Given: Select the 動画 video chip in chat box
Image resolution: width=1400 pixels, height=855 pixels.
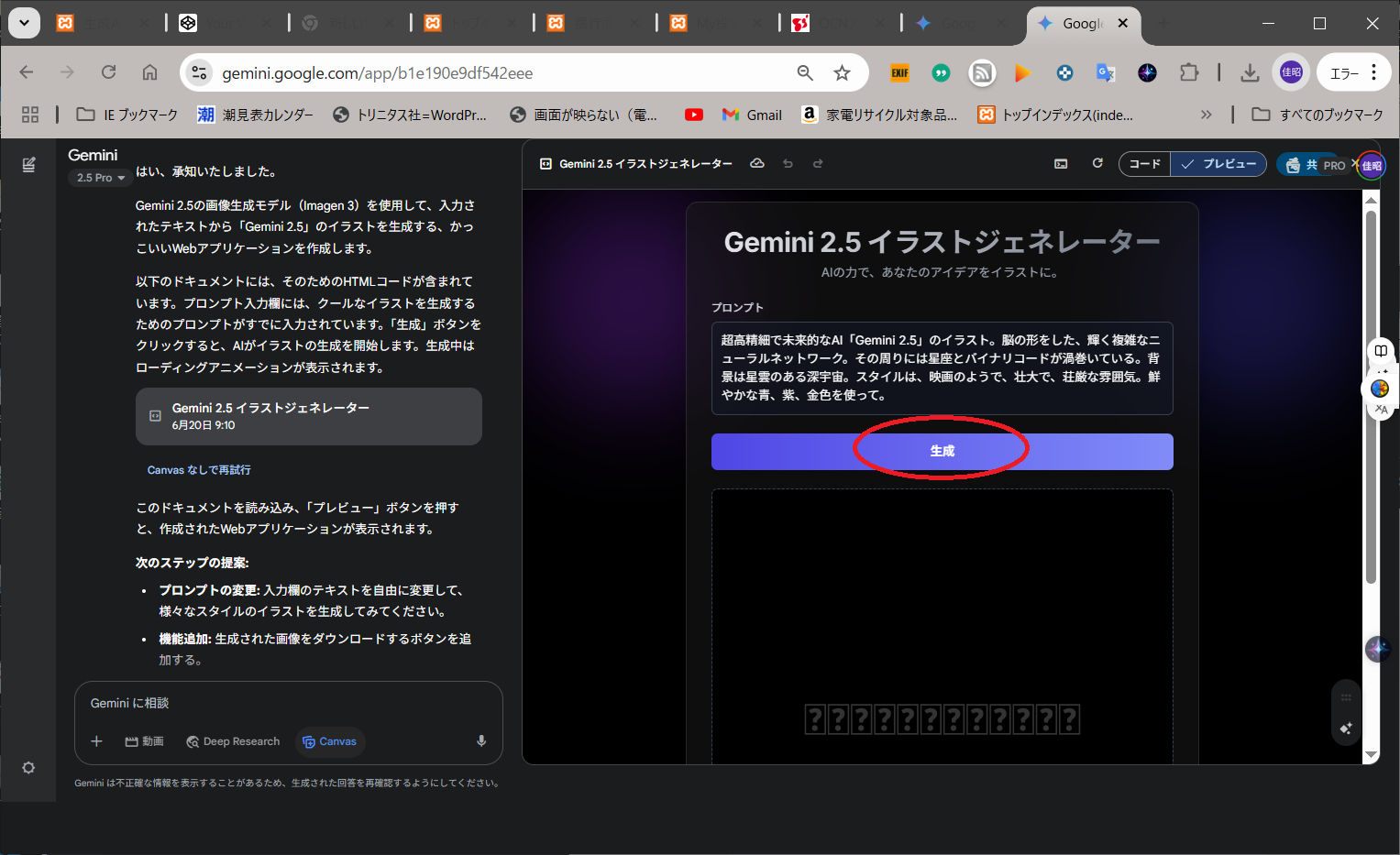Looking at the screenshot, I should coord(145,741).
